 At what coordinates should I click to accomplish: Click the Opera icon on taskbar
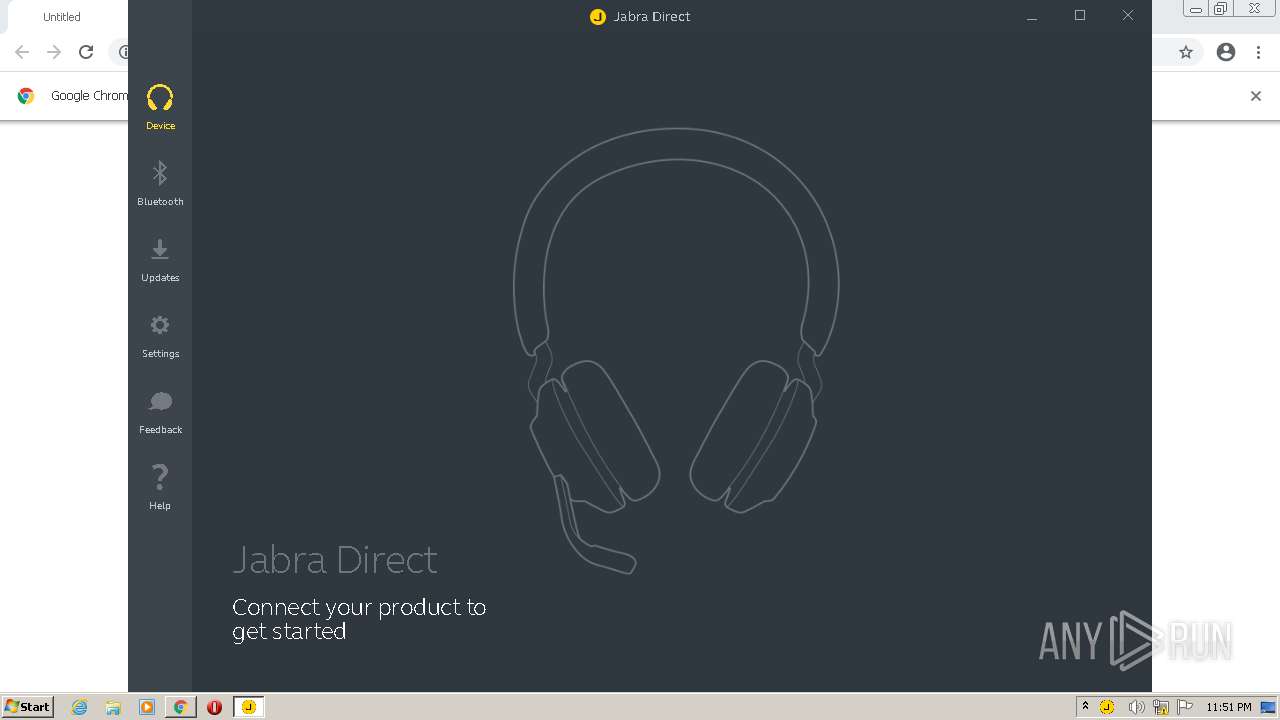(x=214, y=707)
